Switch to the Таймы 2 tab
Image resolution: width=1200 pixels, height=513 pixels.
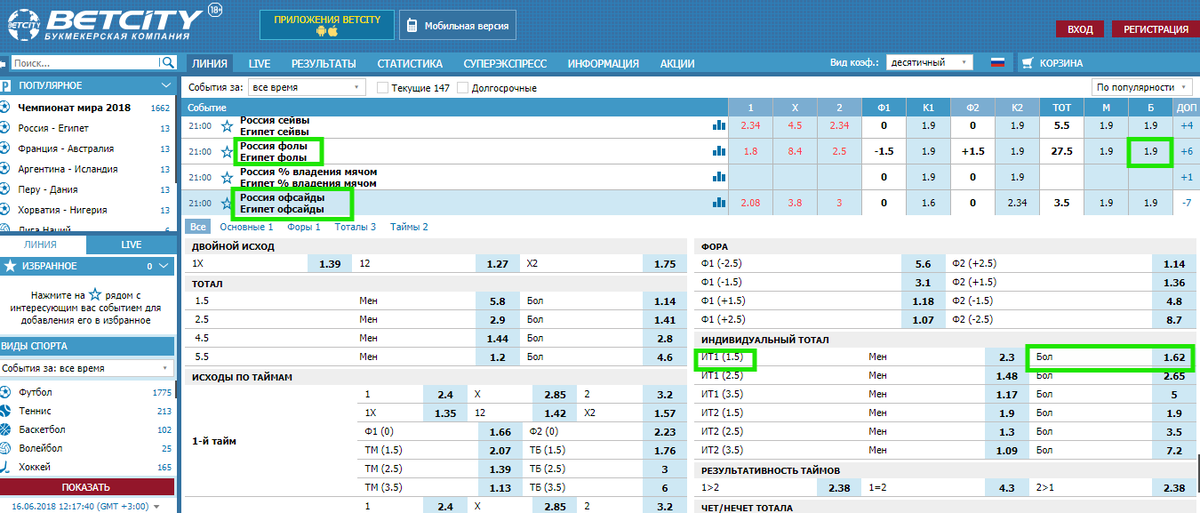[409, 227]
